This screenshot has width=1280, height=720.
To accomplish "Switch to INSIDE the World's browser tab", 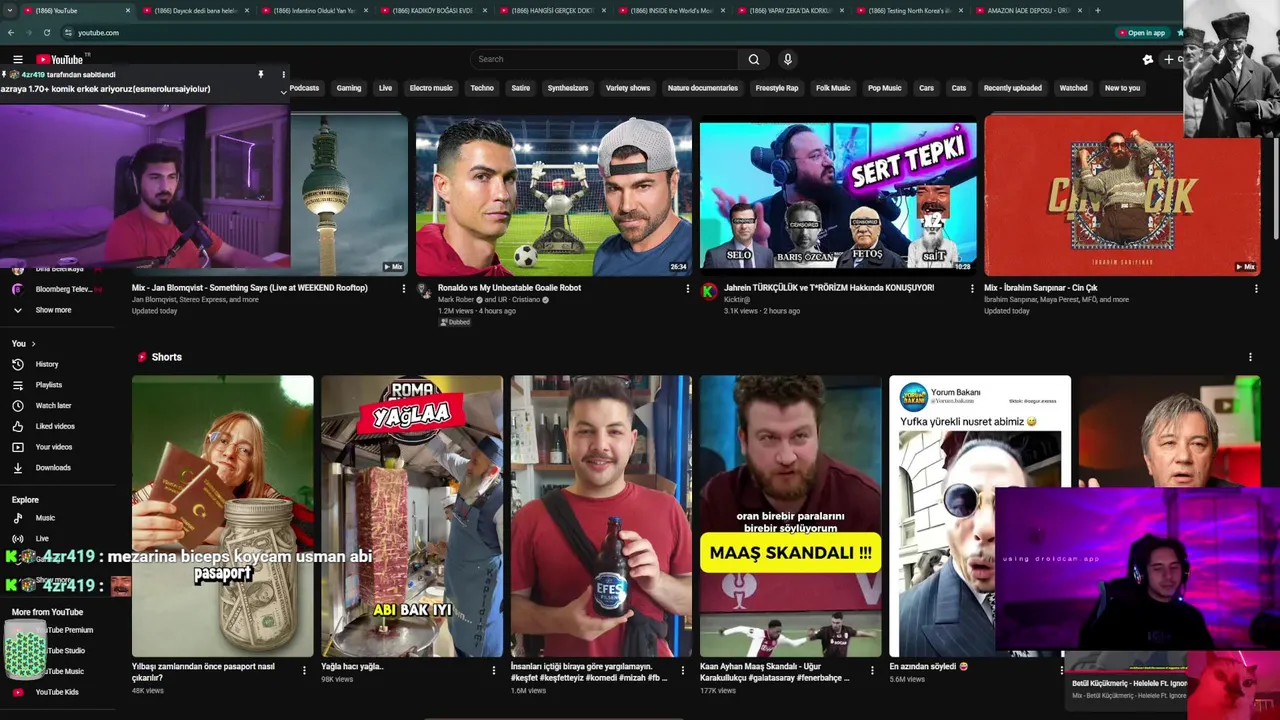I will (x=671, y=10).
